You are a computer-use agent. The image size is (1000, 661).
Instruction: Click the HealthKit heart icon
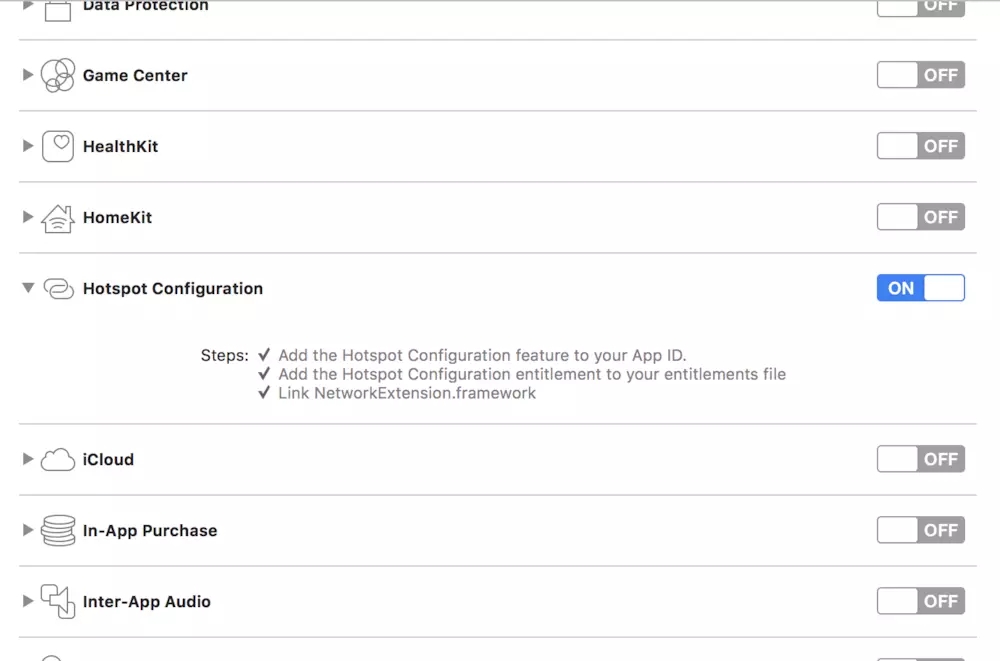pyautogui.click(x=58, y=146)
